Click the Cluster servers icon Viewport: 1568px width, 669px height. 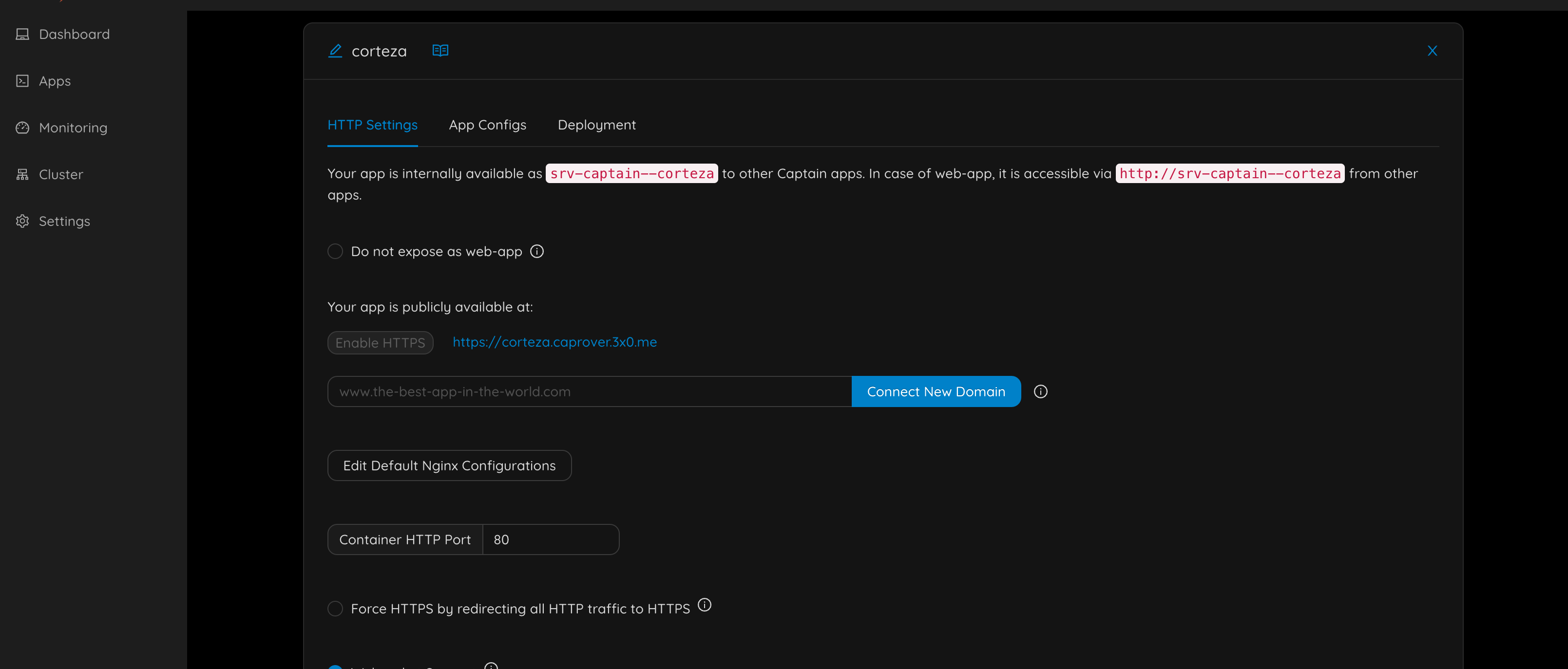pos(22,174)
